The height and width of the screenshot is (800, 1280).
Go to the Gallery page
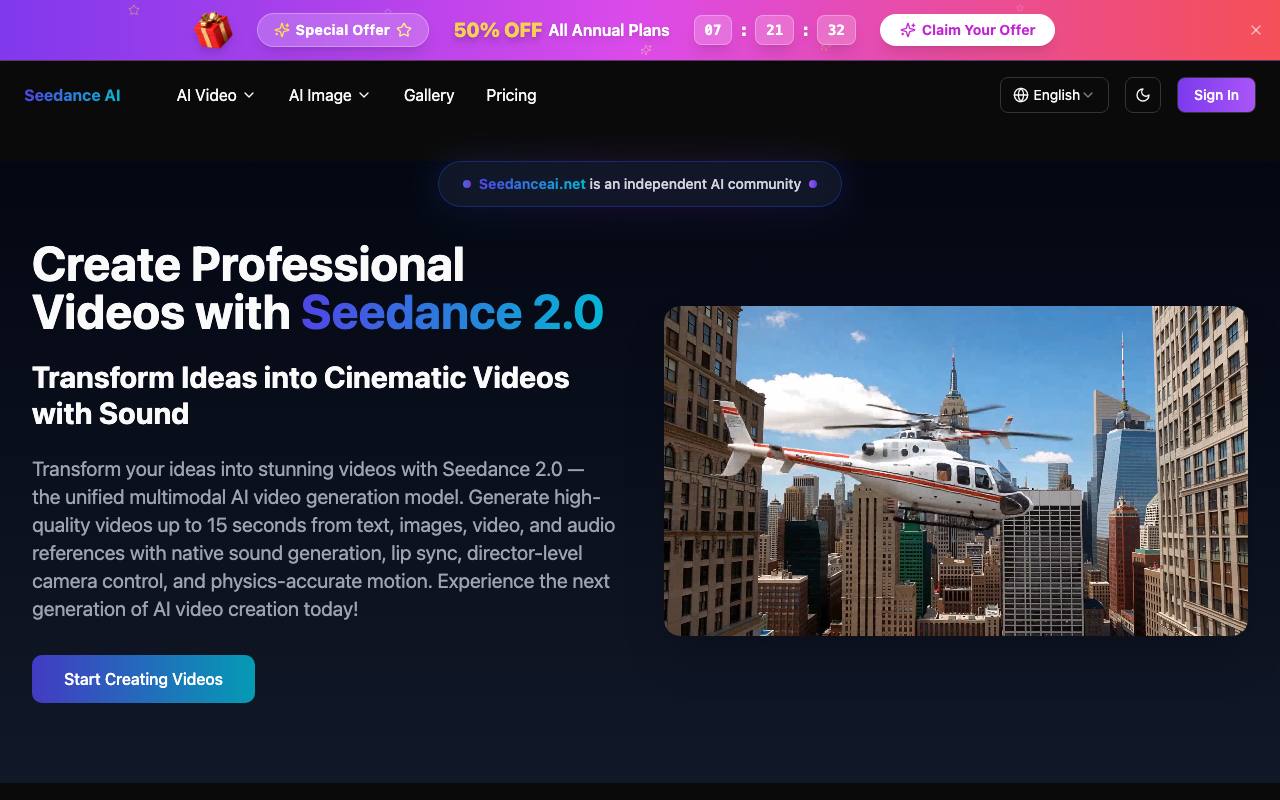429,95
